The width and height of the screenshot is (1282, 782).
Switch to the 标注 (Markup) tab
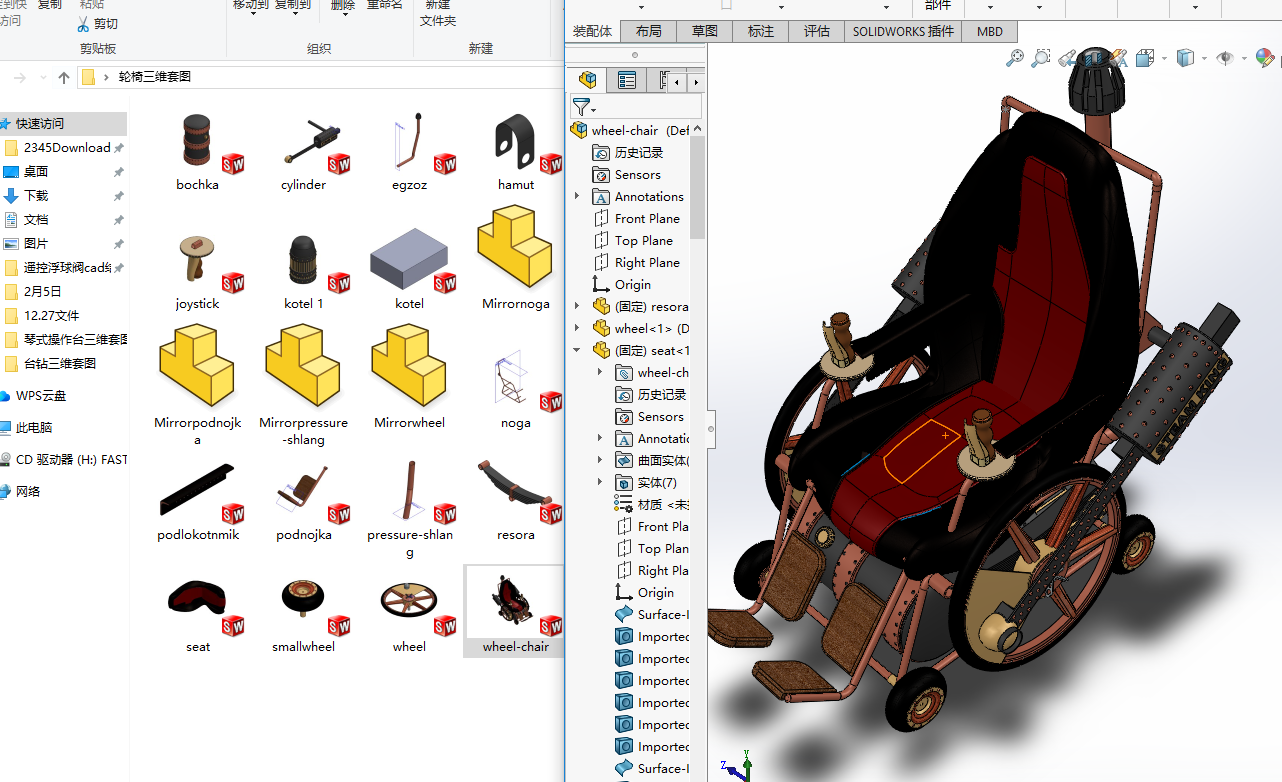(760, 31)
